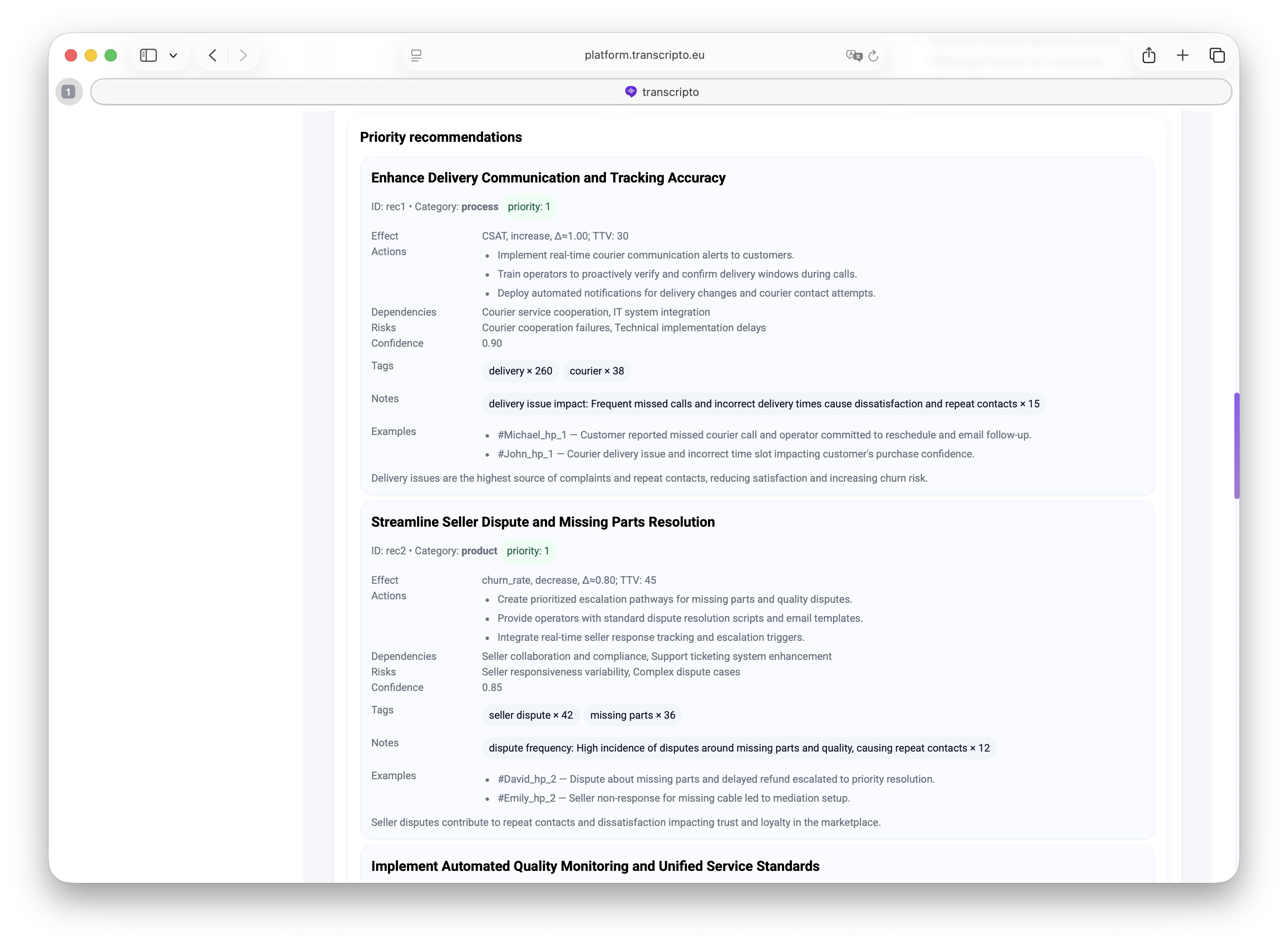Toggle the Safari sidebar icon
Image resolution: width=1288 pixels, height=947 pixels.
click(148, 55)
